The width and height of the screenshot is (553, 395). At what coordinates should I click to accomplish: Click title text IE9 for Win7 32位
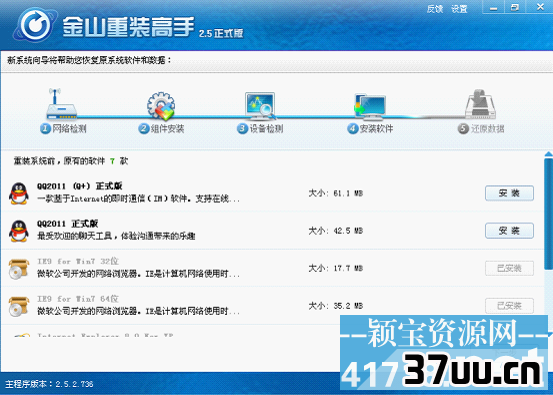[x=78, y=261]
